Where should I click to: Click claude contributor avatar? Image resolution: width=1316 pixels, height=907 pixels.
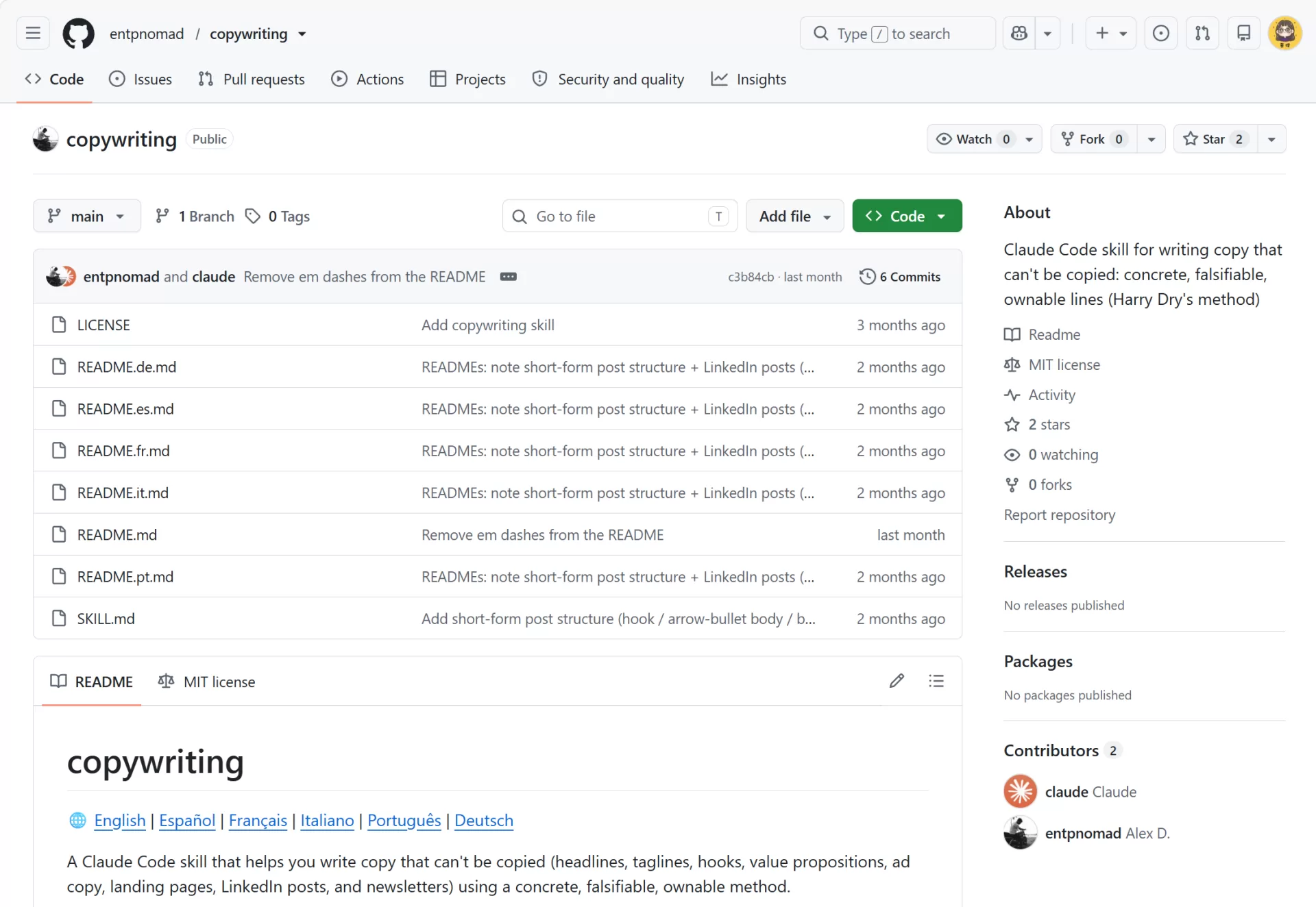tap(1020, 791)
